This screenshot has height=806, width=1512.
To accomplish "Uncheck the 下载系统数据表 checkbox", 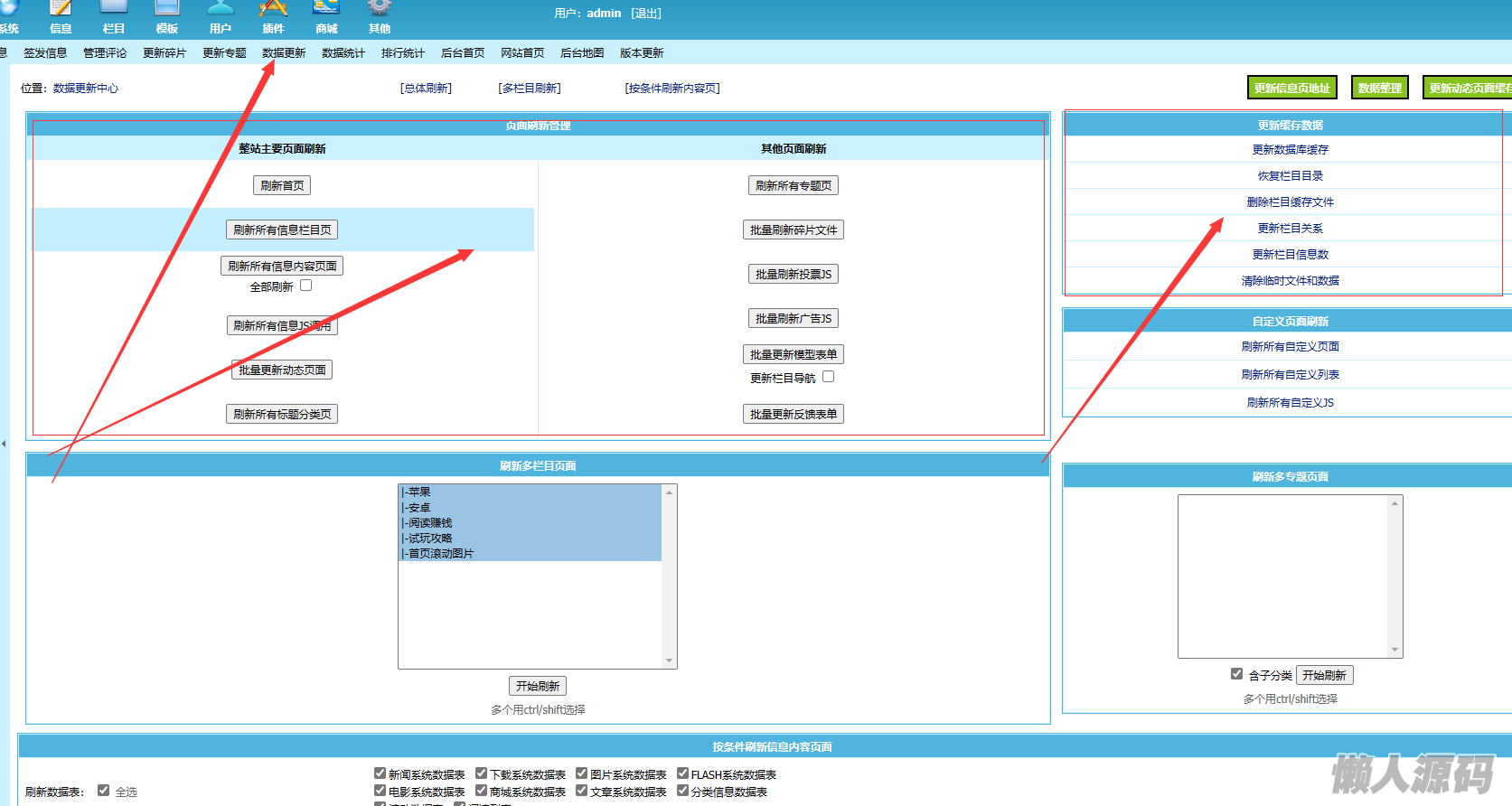I will click(482, 773).
